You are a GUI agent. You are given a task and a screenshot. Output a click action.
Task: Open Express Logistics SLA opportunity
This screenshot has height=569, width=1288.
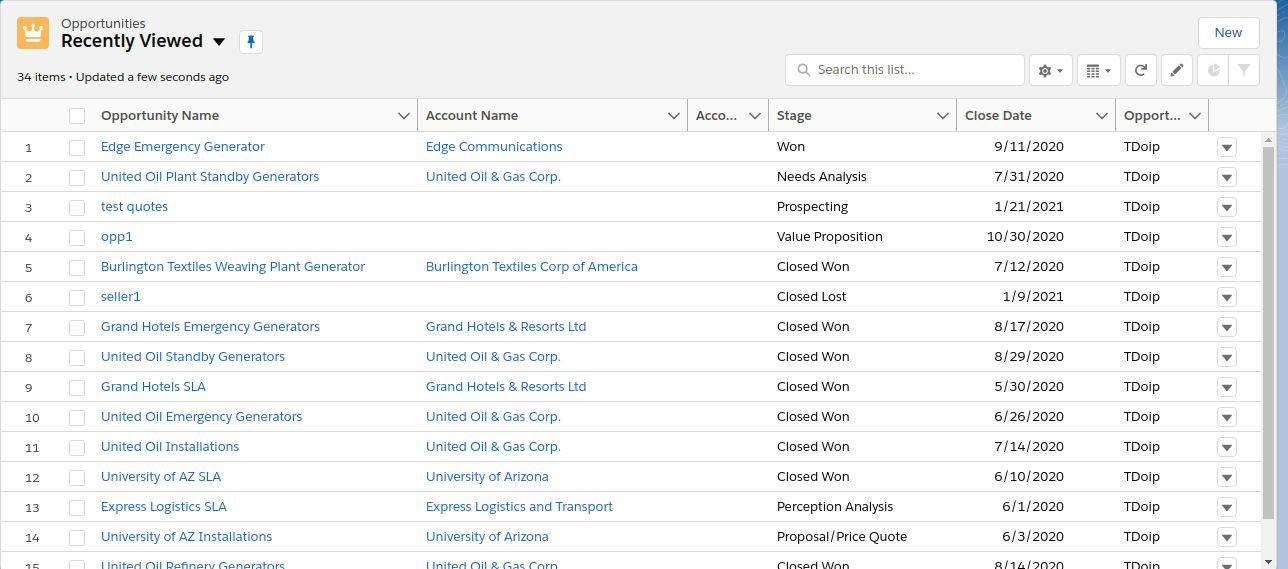click(x=164, y=507)
